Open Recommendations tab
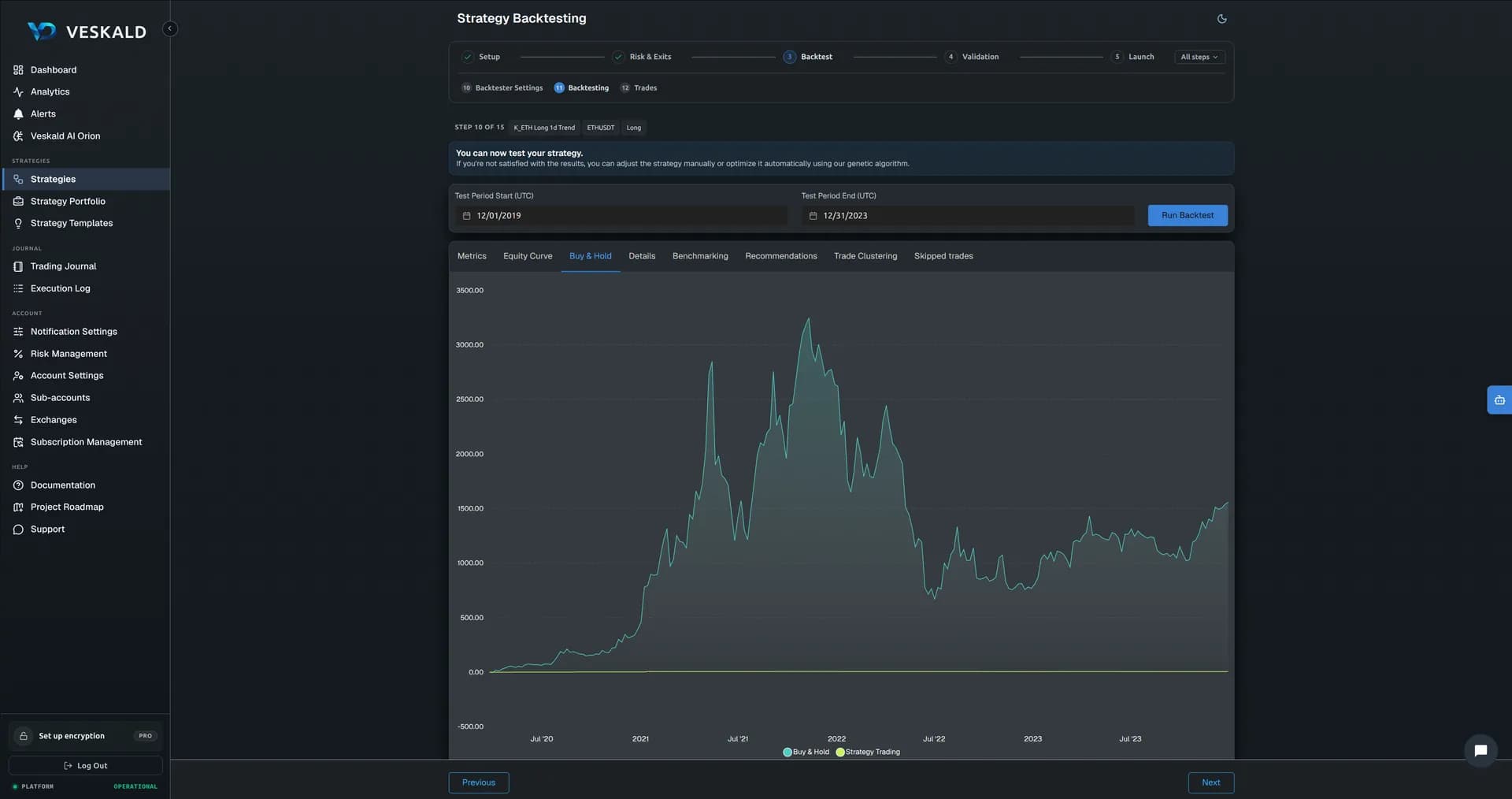The height and width of the screenshot is (799, 1512). (x=781, y=256)
